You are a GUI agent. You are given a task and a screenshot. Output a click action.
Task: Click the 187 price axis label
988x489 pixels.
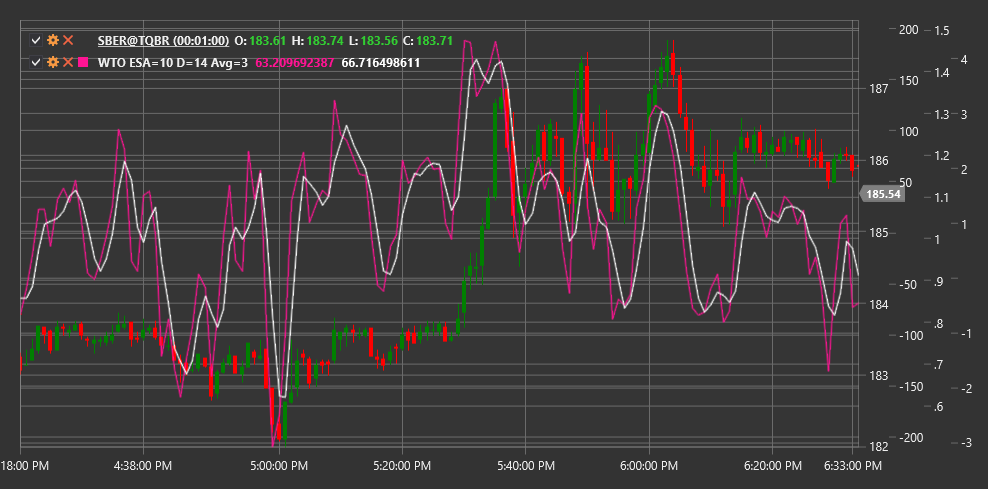pyautogui.click(x=878, y=89)
